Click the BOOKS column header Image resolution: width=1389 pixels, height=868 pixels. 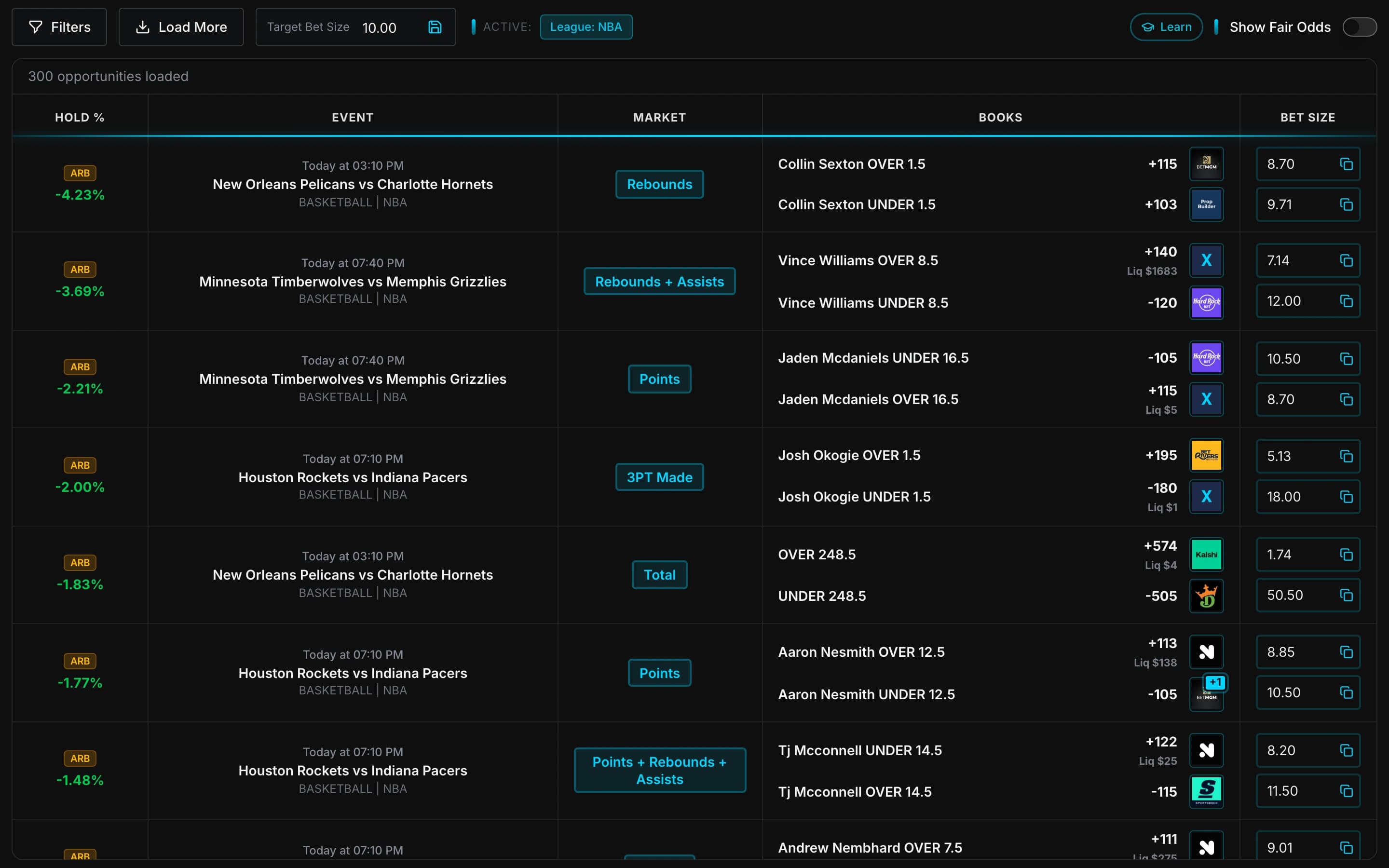pyautogui.click(x=1000, y=117)
